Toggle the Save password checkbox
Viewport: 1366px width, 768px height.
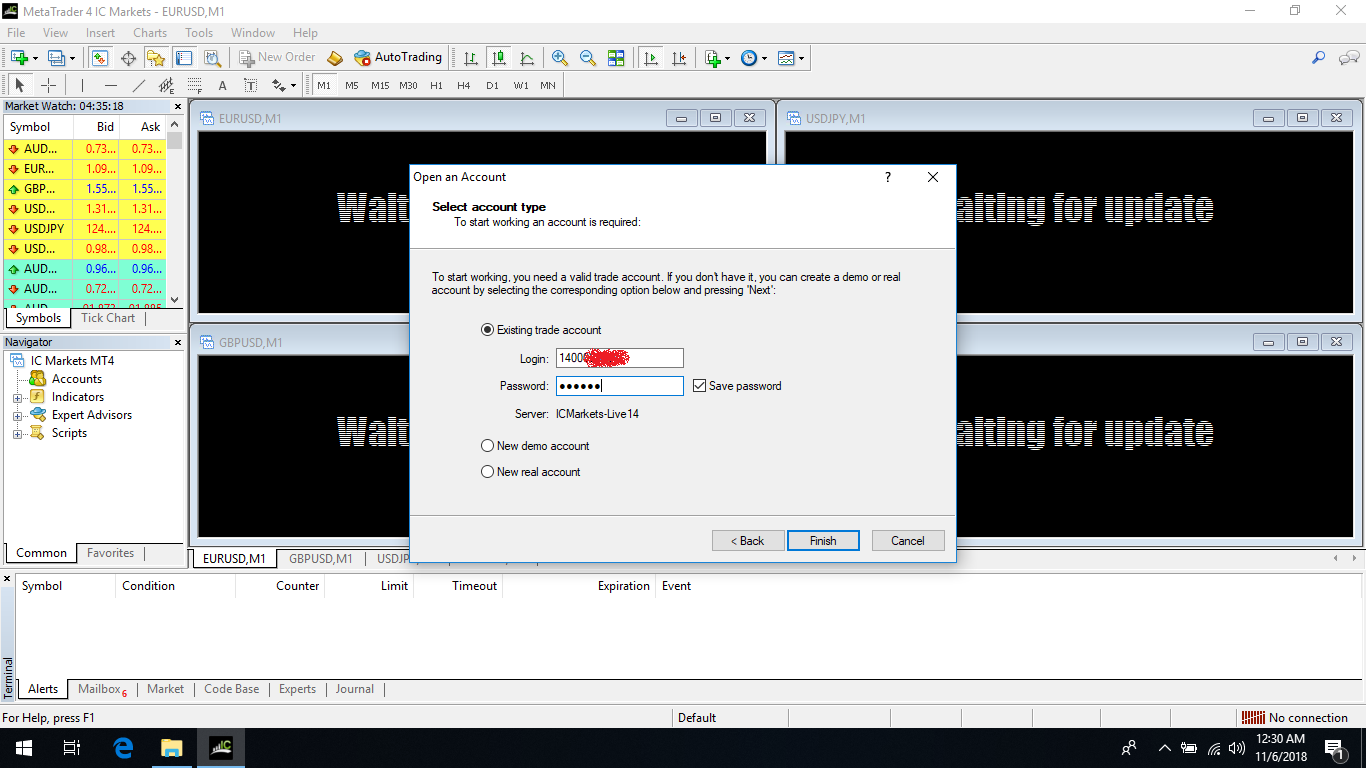[699, 386]
